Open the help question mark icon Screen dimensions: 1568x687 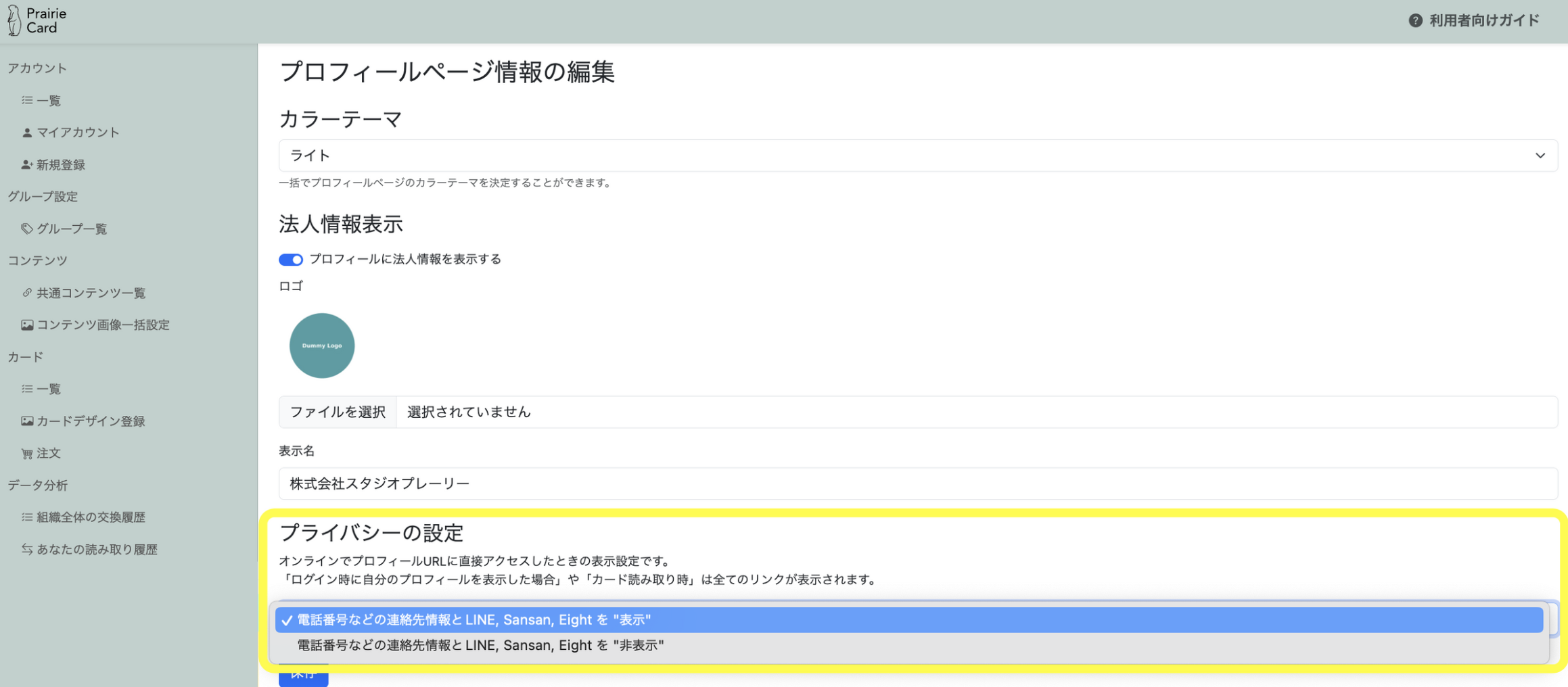1415,21
